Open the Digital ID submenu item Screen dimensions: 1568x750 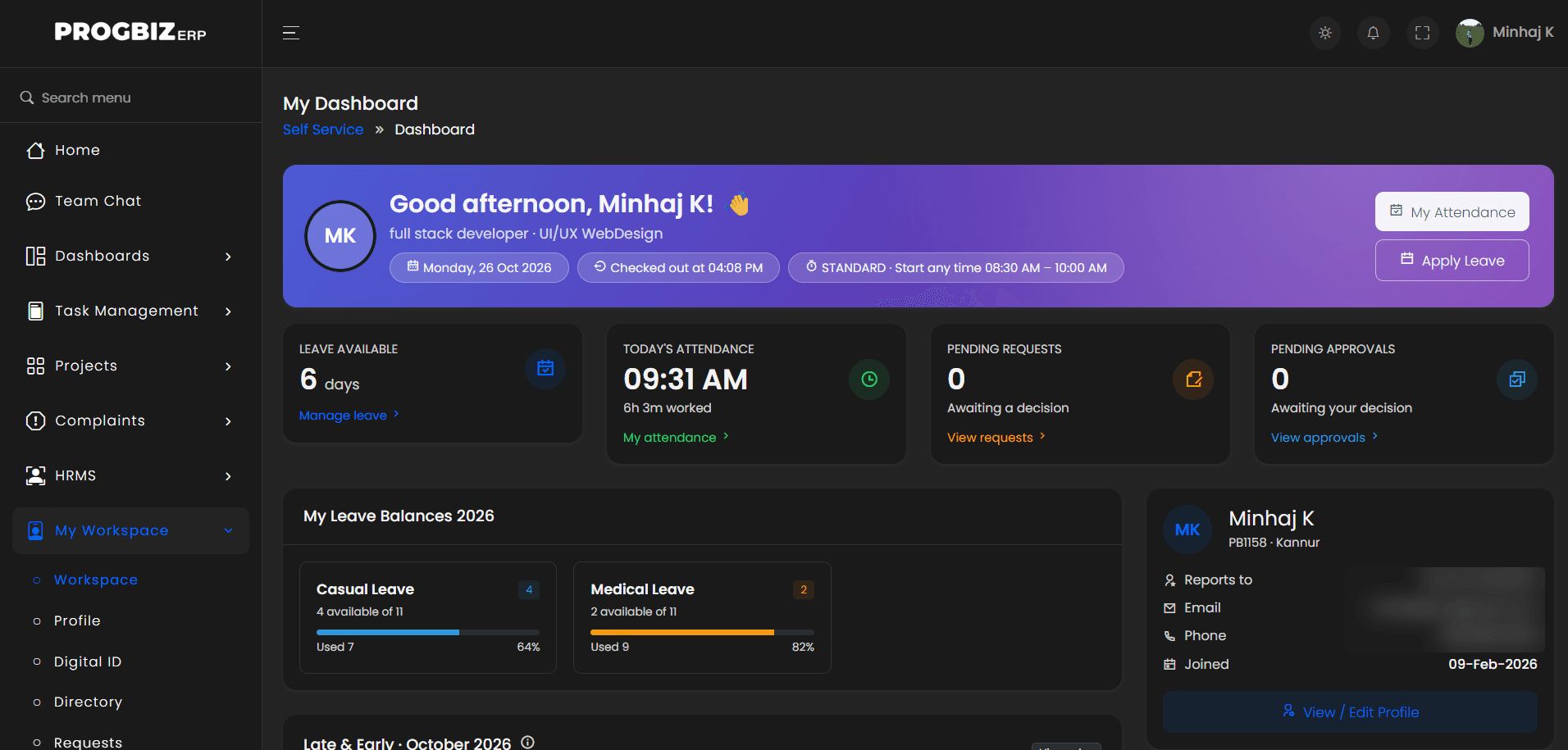coord(88,661)
